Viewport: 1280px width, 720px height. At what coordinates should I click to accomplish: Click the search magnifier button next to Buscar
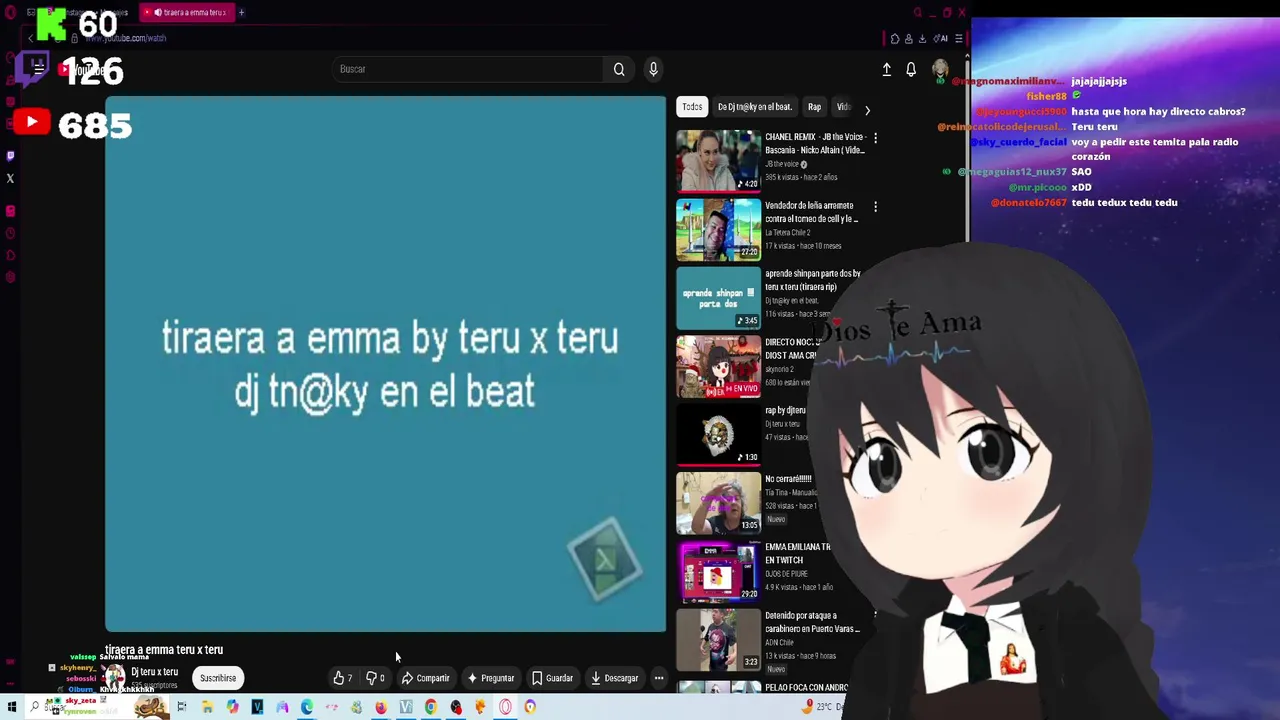tap(619, 69)
